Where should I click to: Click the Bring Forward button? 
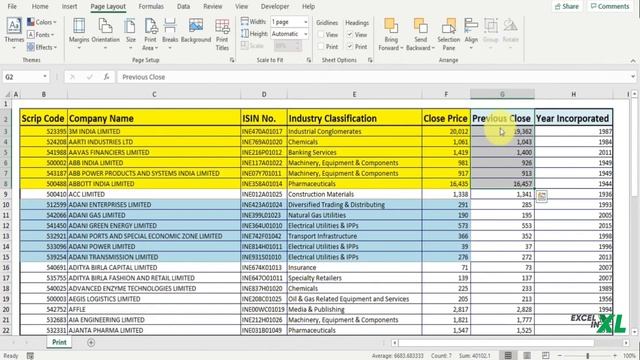(x=391, y=34)
